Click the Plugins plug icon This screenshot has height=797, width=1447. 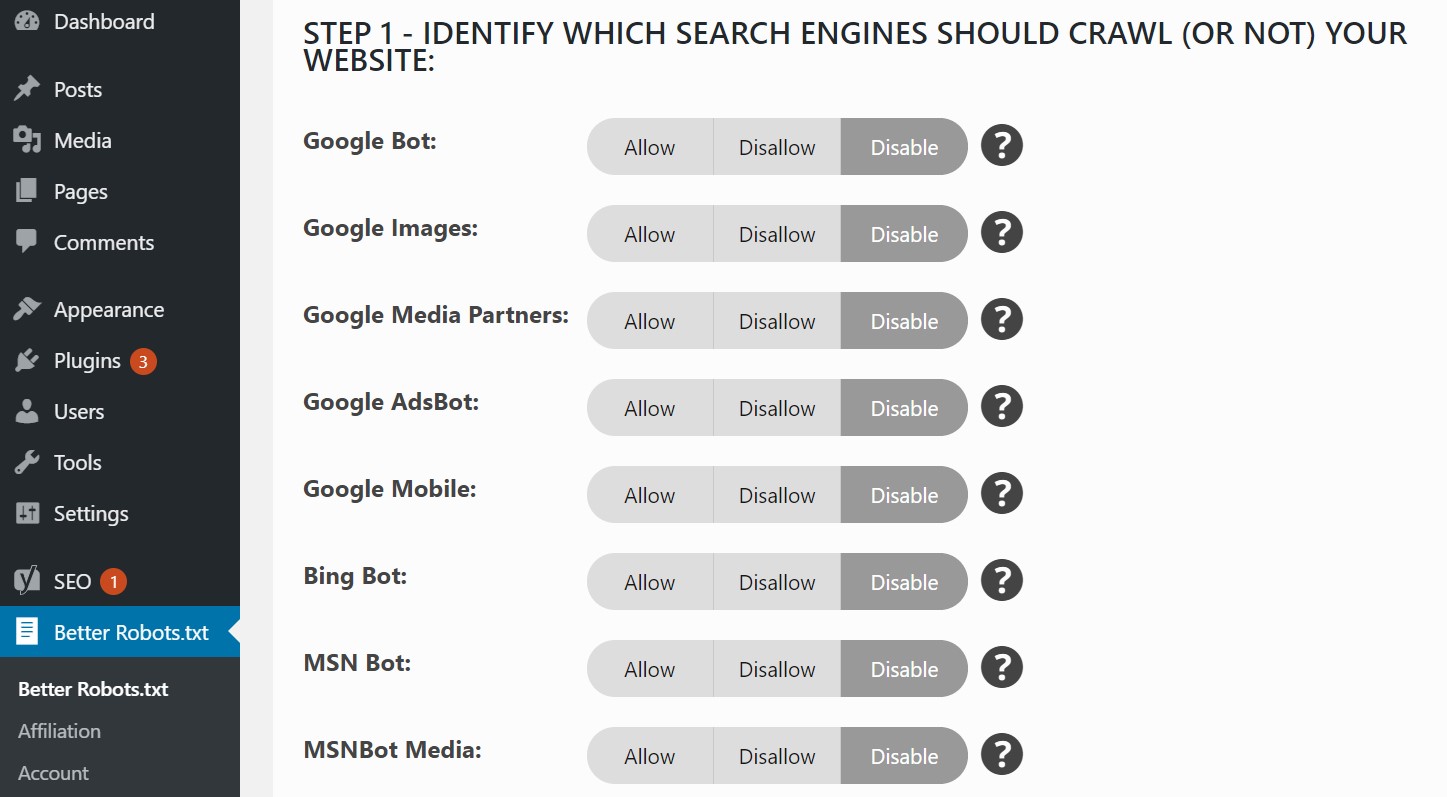(x=27, y=360)
